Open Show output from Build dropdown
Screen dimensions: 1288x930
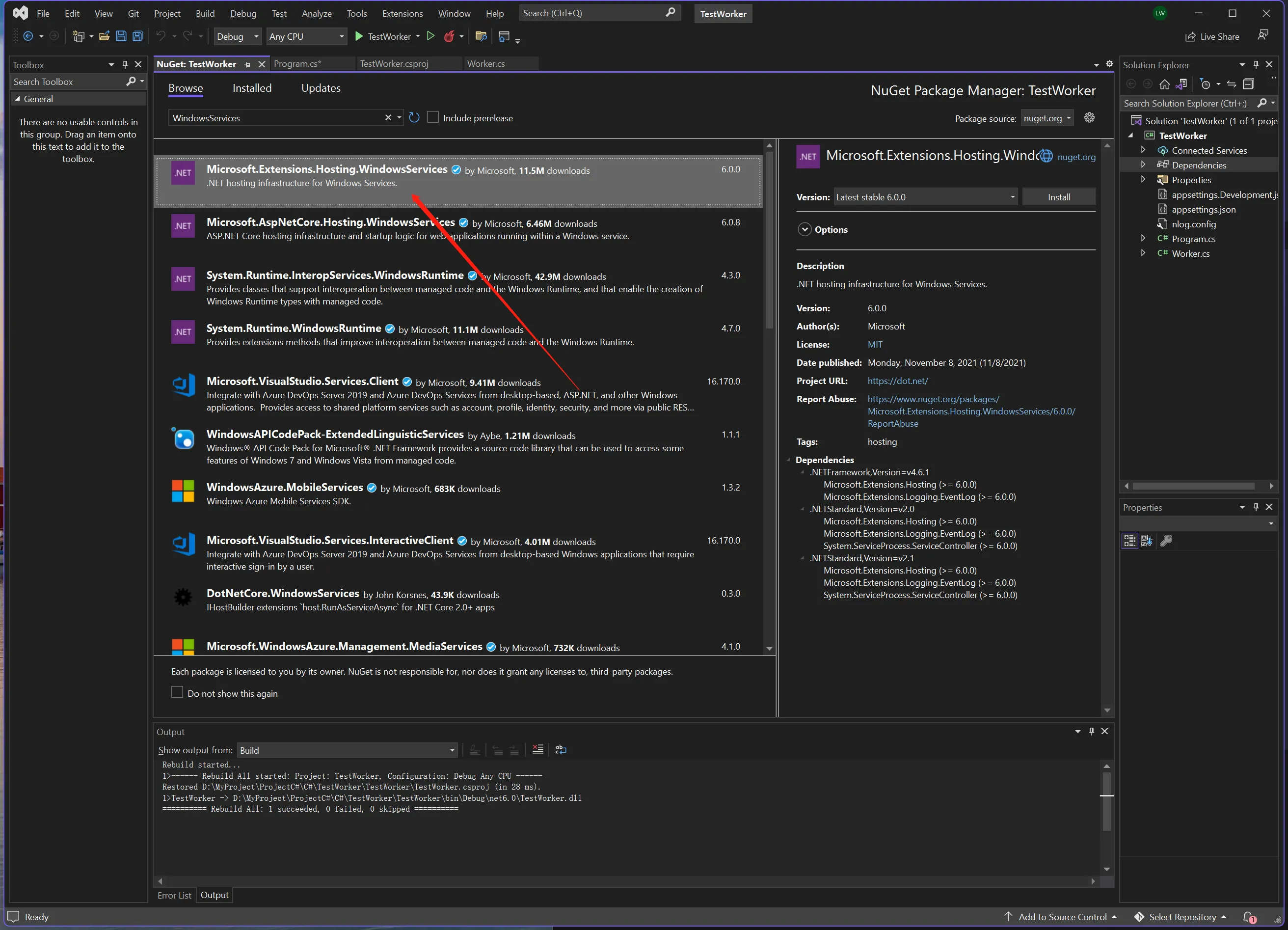point(347,750)
